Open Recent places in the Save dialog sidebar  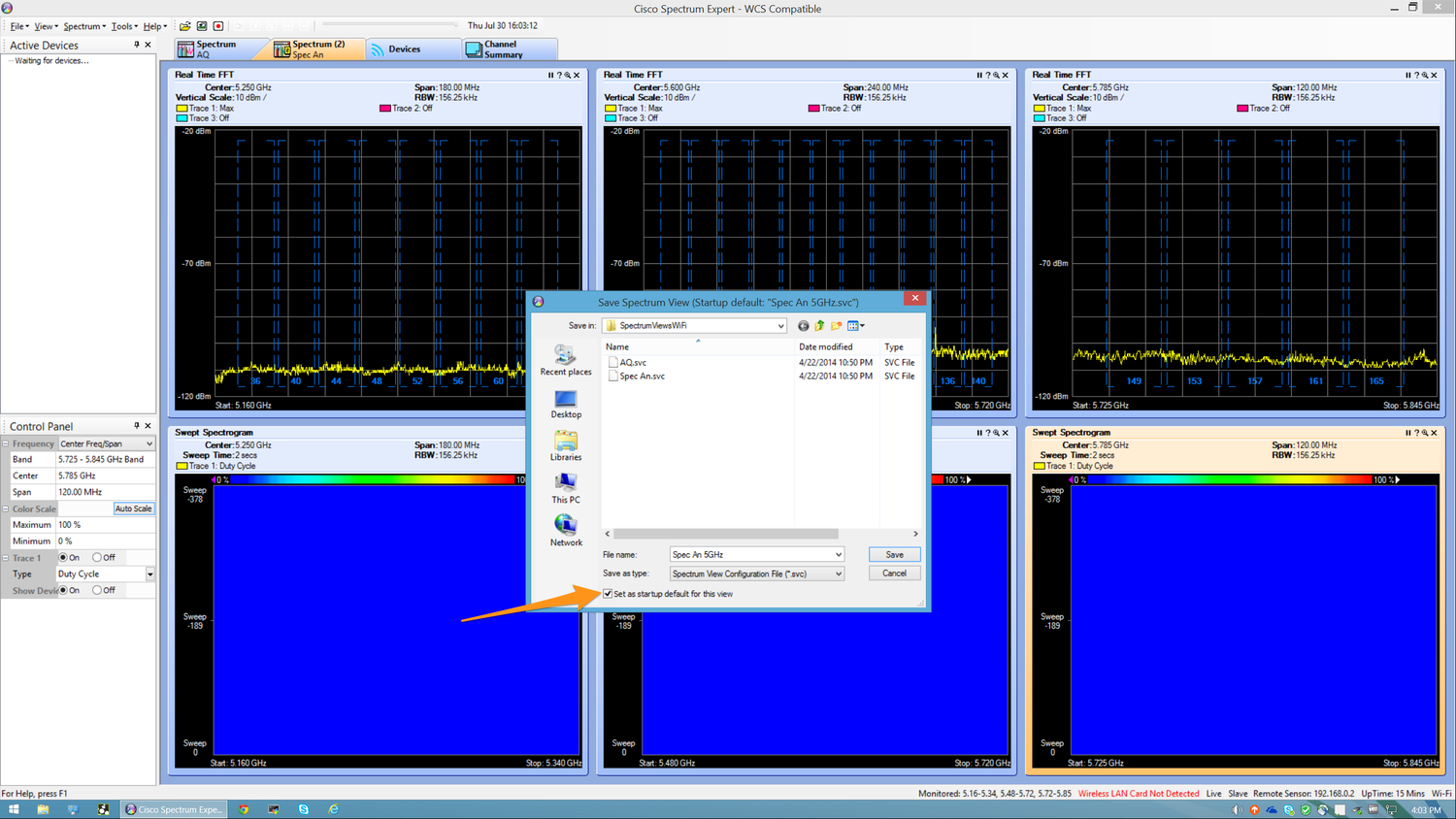(x=566, y=360)
